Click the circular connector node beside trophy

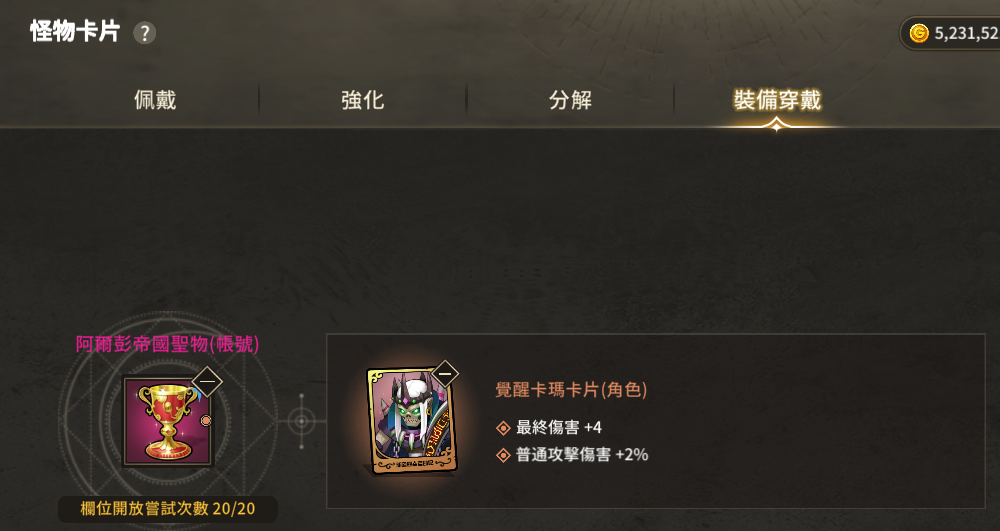(x=302, y=421)
